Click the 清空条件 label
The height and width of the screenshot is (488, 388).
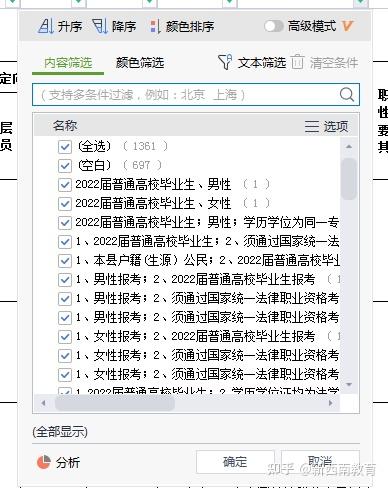(x=334, y=62)
